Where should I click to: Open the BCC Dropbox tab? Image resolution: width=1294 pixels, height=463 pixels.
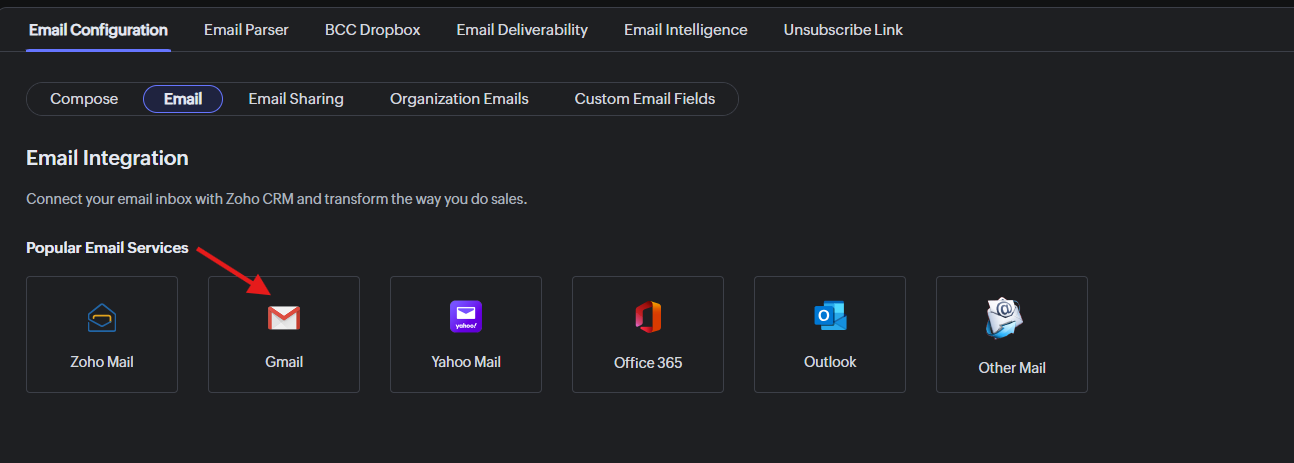pyautogui.click(x=372, y=30)
